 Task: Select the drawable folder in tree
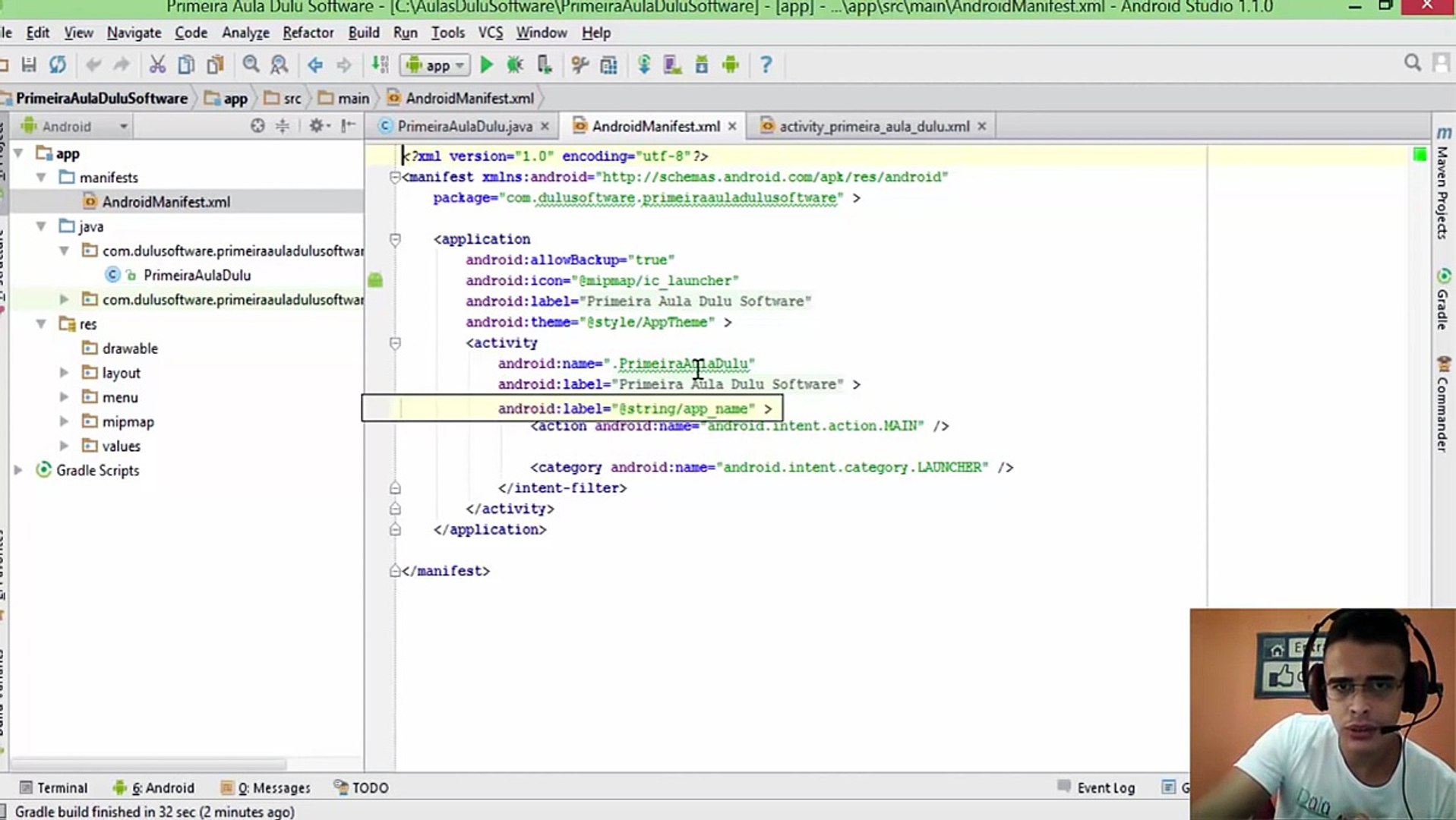coord(130,348)
